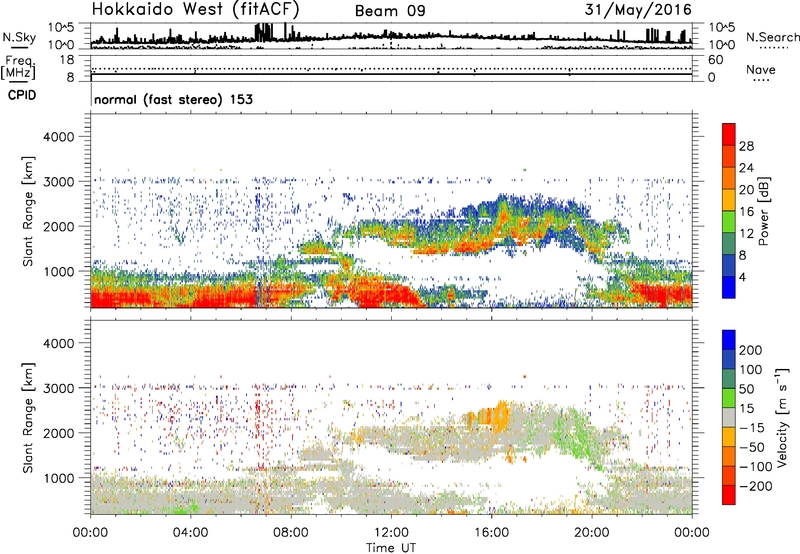Click the "200" label on velocity color bar
800x554 pixels.
(751, 350)
